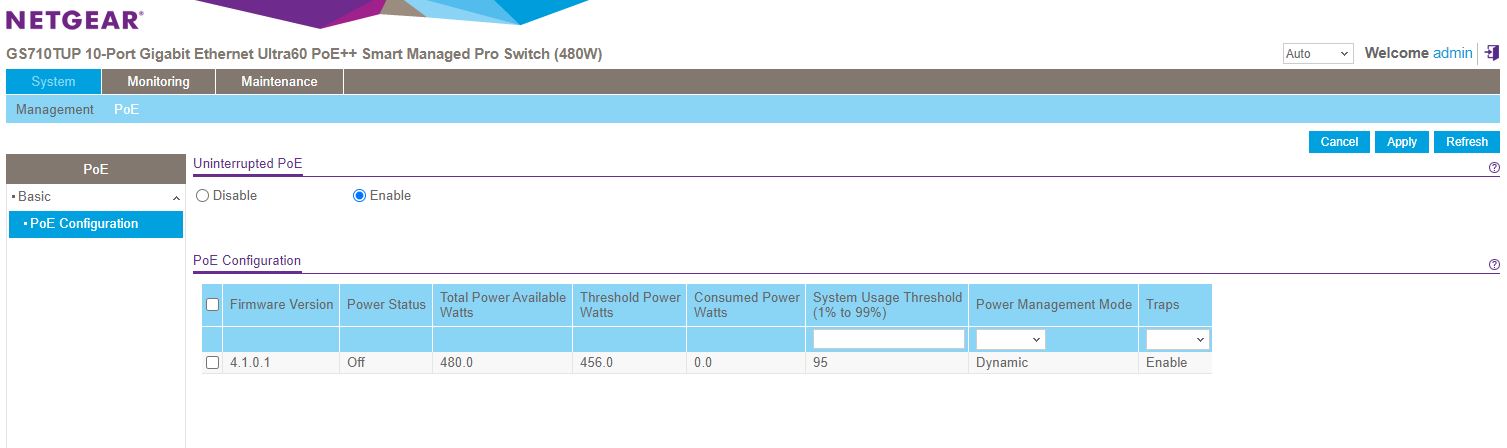Click the logout icon next to admin
The image size is (1507, 448).
click(x=1491, y=54)
